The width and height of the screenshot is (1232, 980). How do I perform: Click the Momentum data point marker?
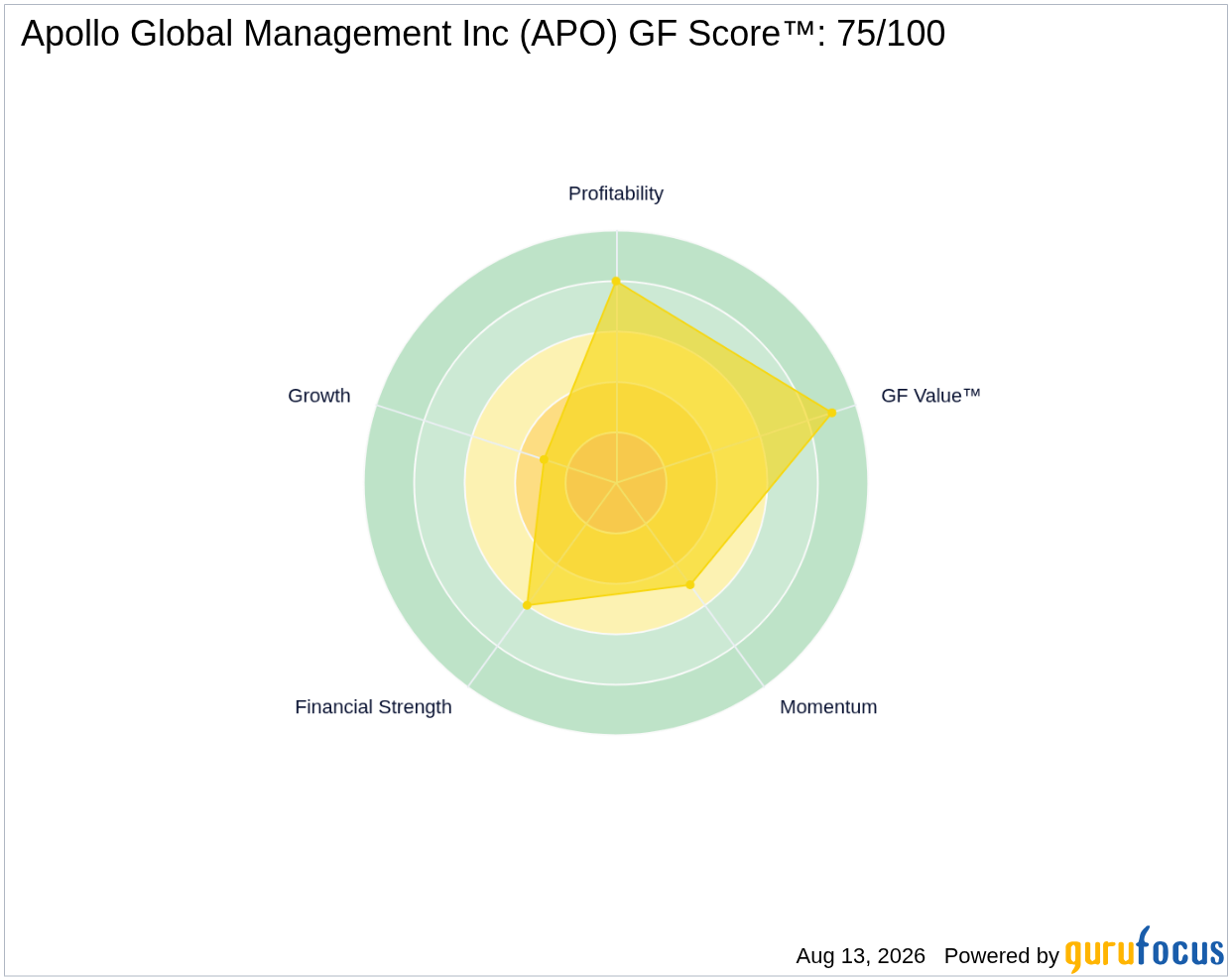690,584
